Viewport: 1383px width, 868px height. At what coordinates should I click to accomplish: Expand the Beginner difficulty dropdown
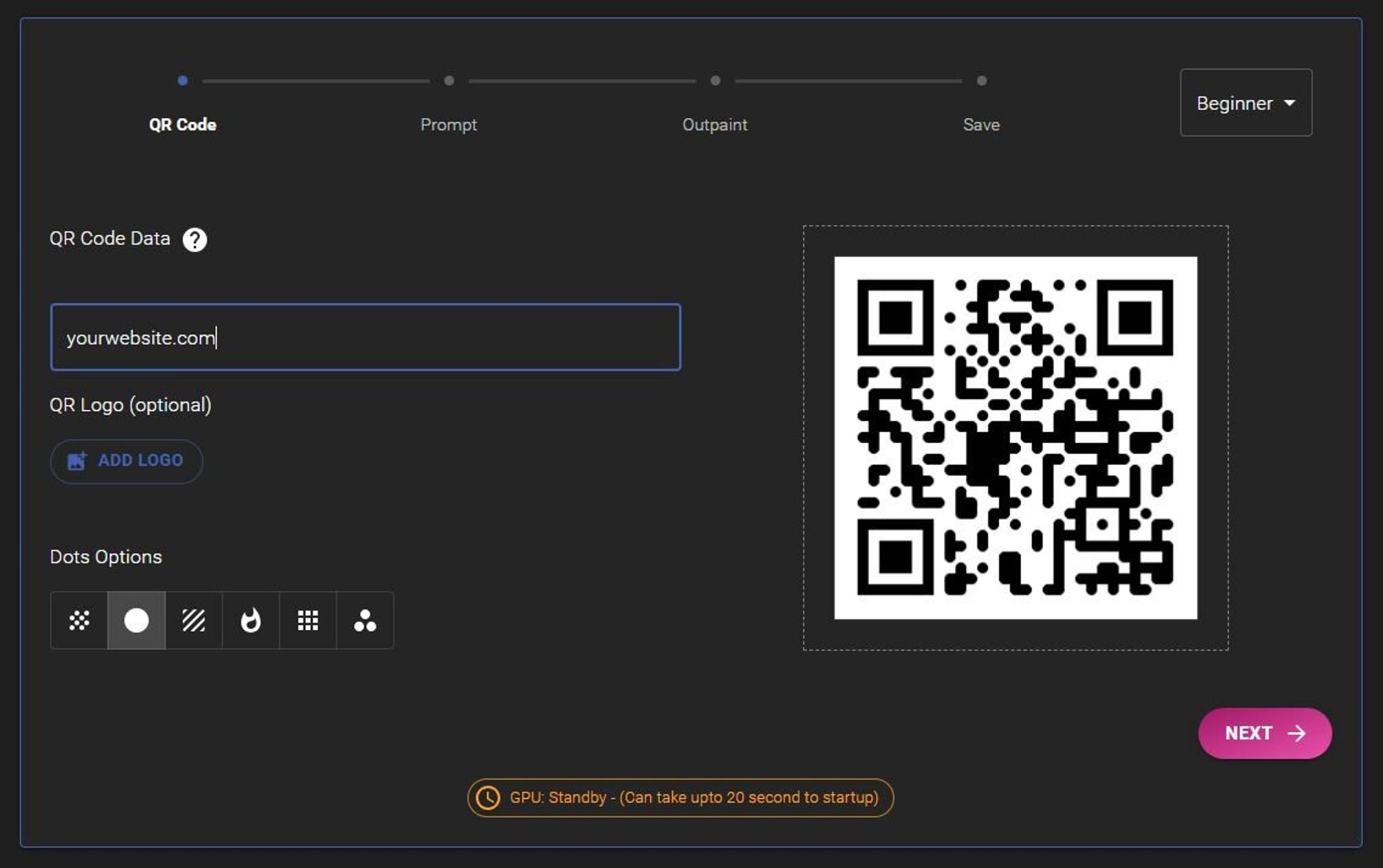coord(1246,103)
